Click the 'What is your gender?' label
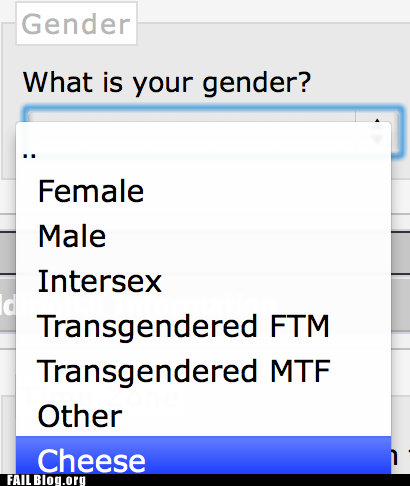 coord(167,83)
